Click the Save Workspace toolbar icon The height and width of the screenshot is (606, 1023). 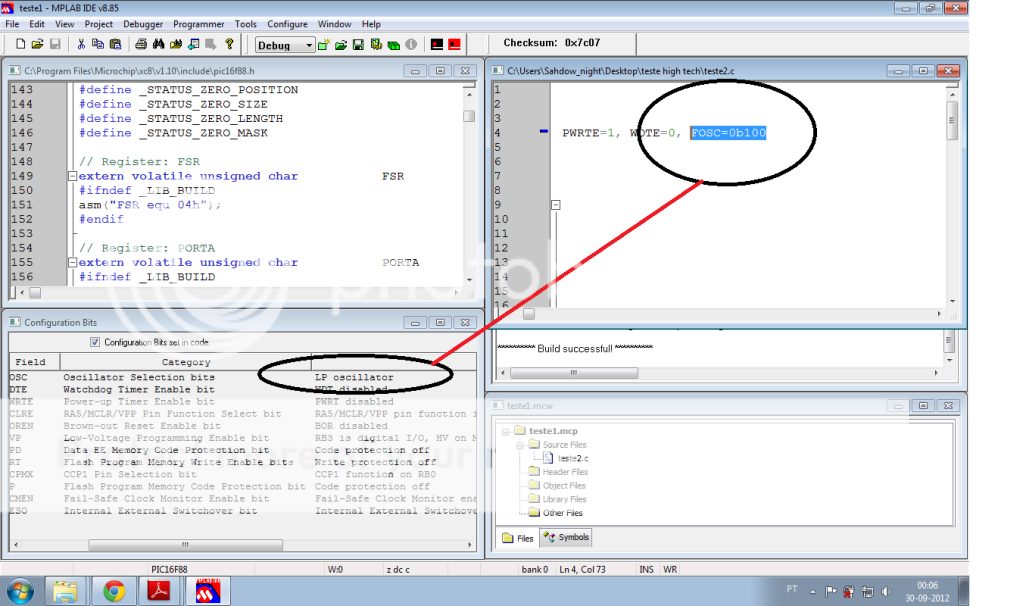(x=358, y=44)
